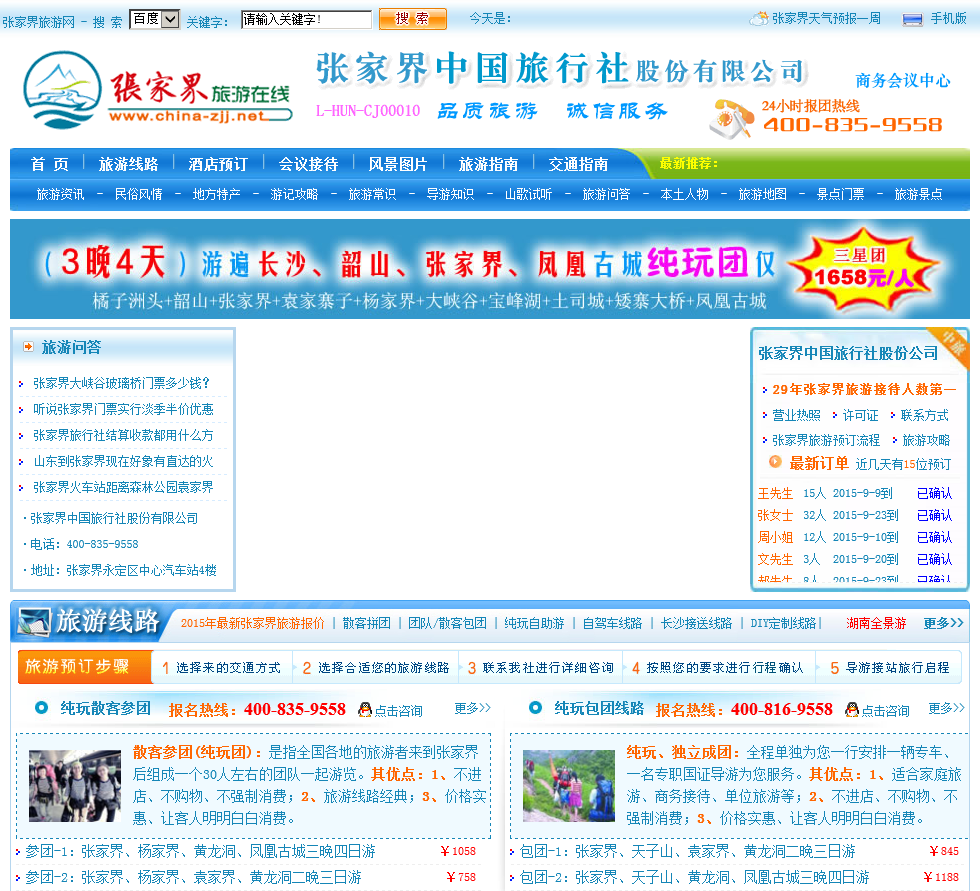Open question 山东到张家界现在好象有直达的火
The width and height of the screenshot is (980, 891).
coord(123,462)
